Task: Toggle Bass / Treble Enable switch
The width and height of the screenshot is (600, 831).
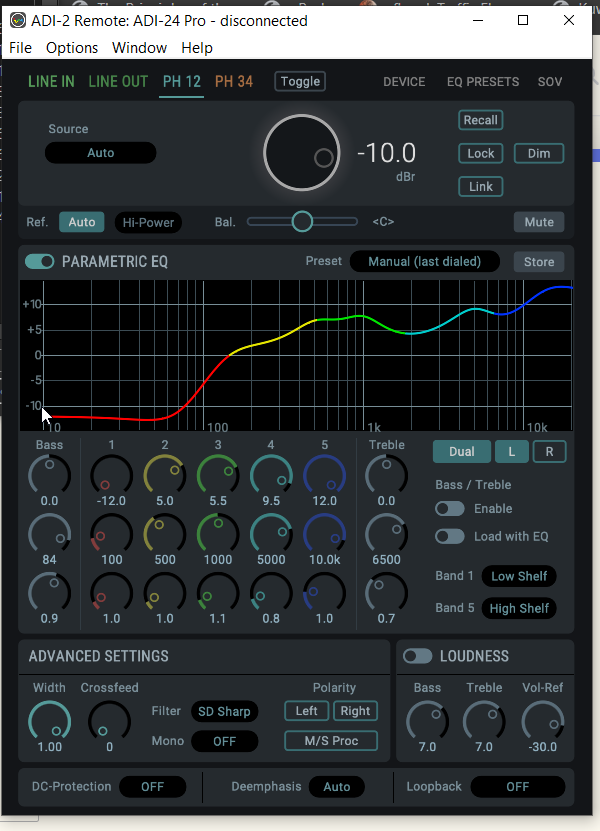Action: pyautogui.click(x=450, y=509)
